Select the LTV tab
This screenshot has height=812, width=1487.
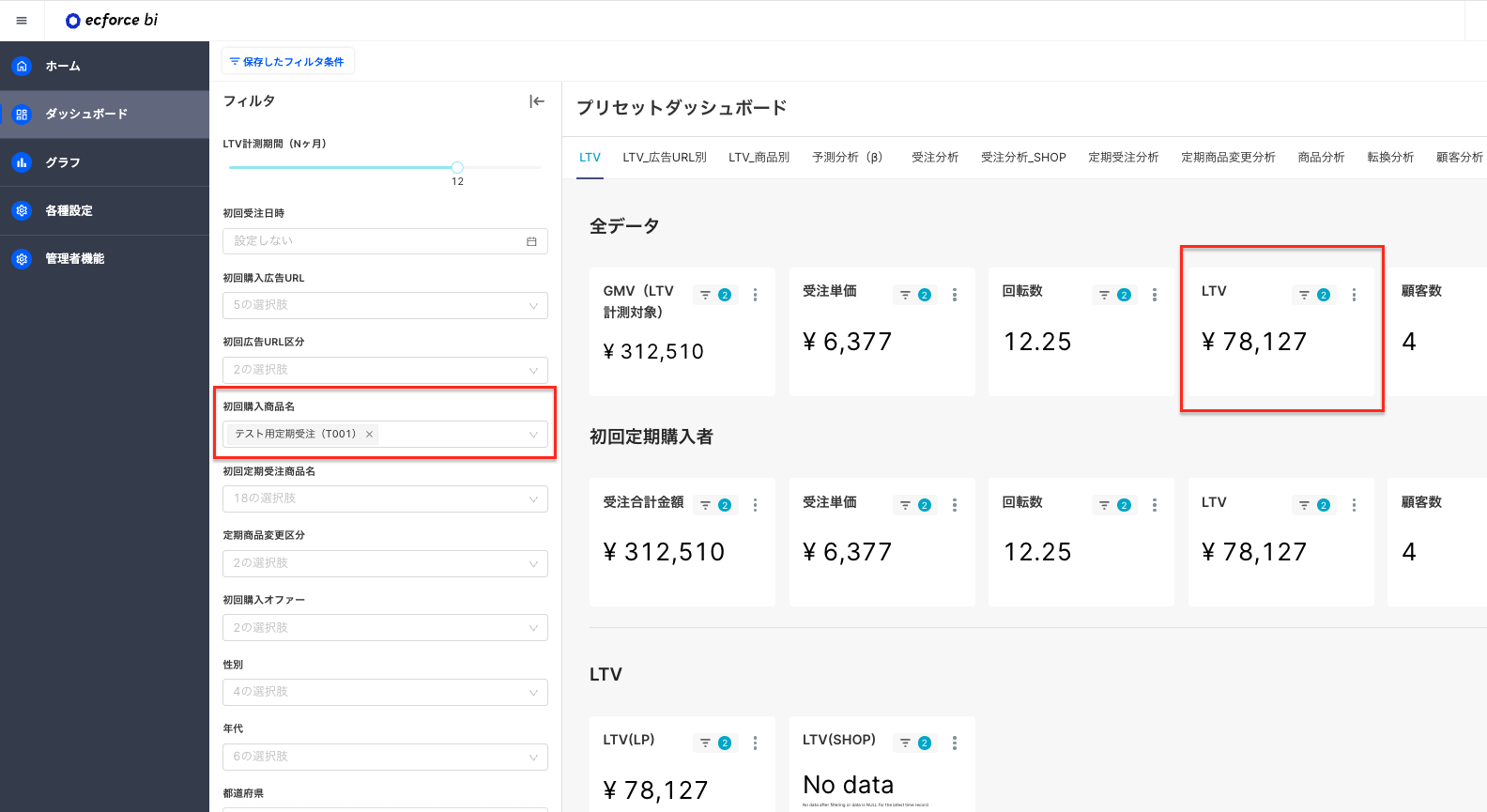point(590,158)
